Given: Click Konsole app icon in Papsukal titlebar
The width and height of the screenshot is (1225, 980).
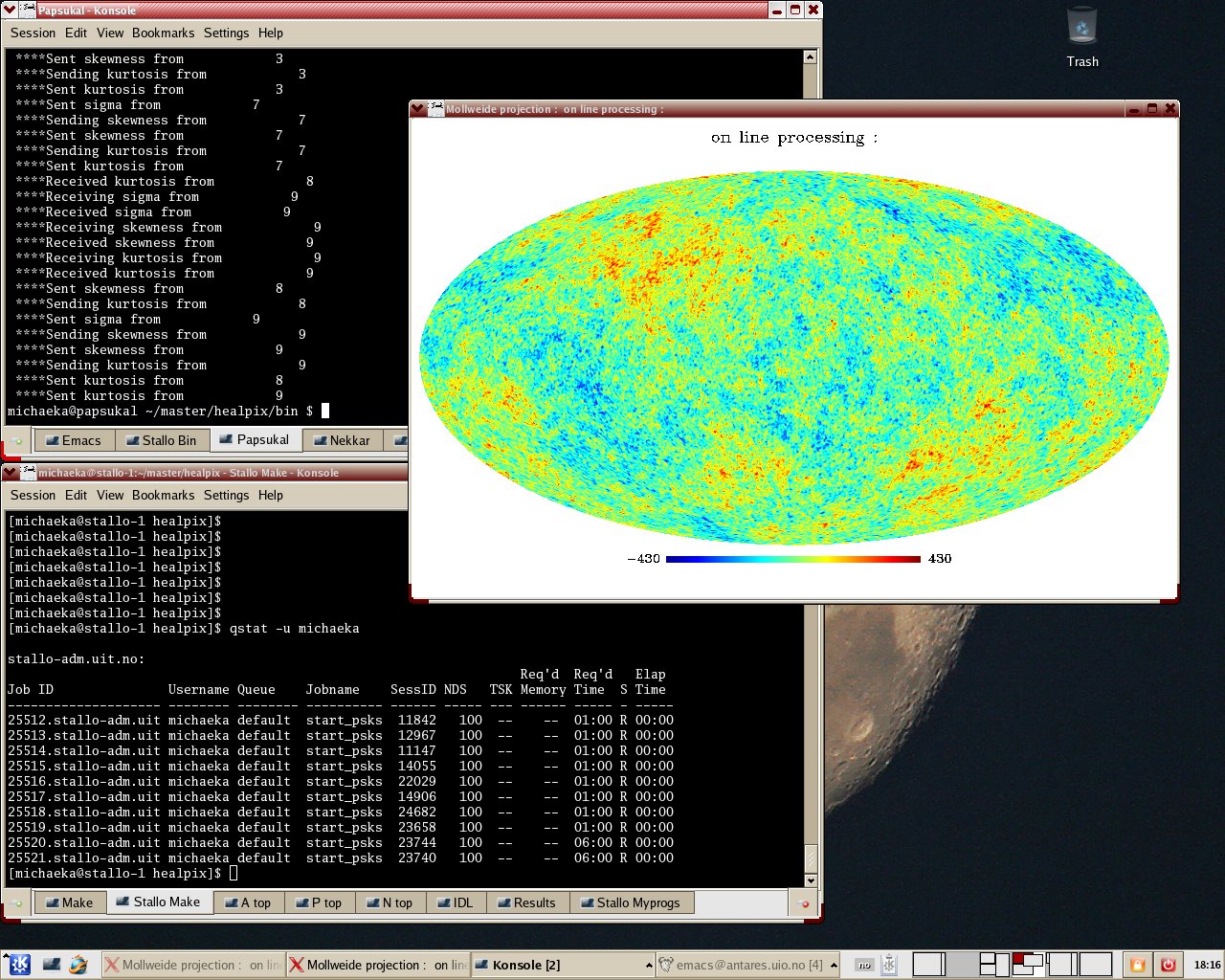Looking at the screenshot, I should (x=28, y=11).
